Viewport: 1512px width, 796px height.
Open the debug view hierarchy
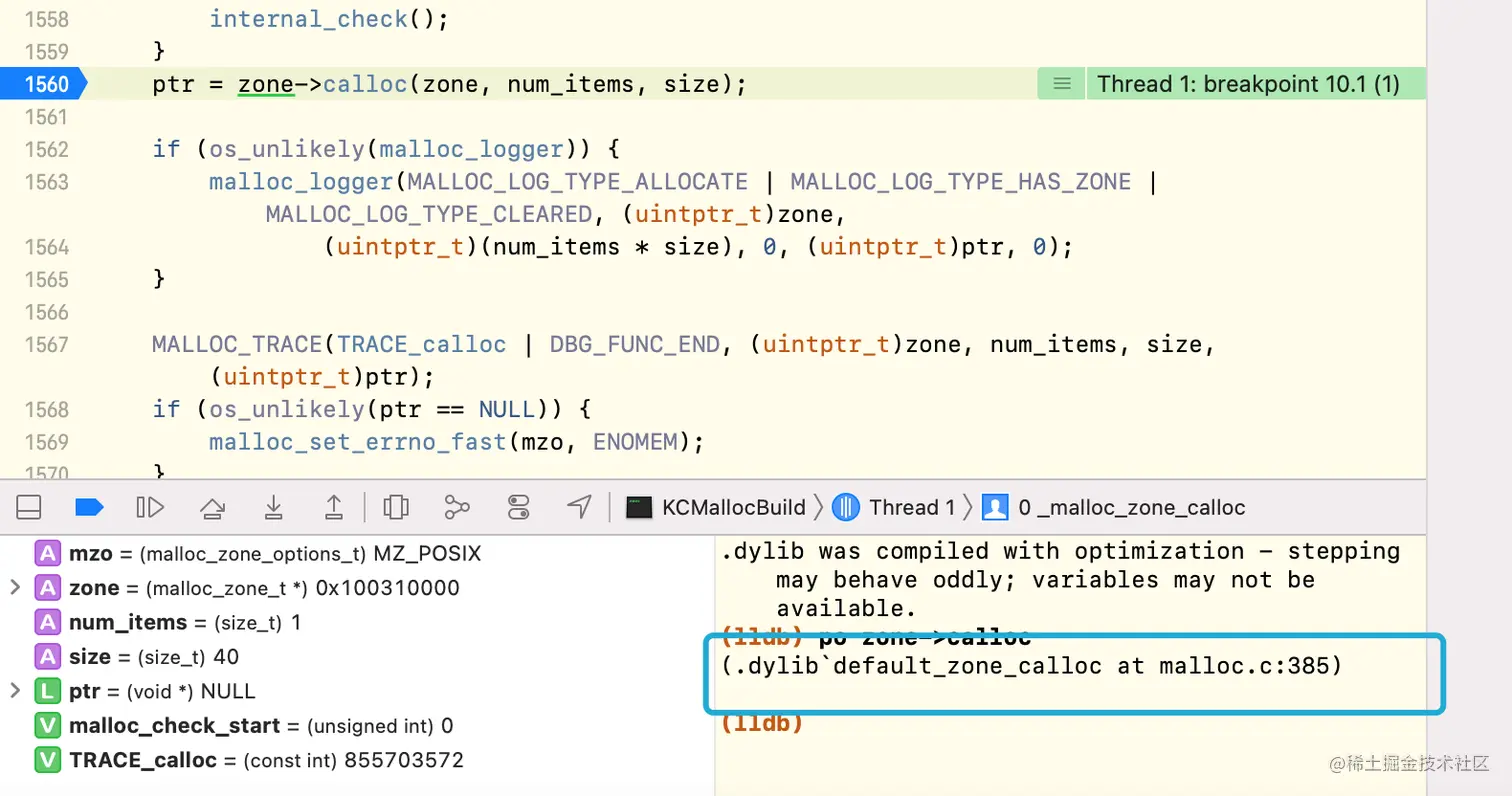pos(396,507)
